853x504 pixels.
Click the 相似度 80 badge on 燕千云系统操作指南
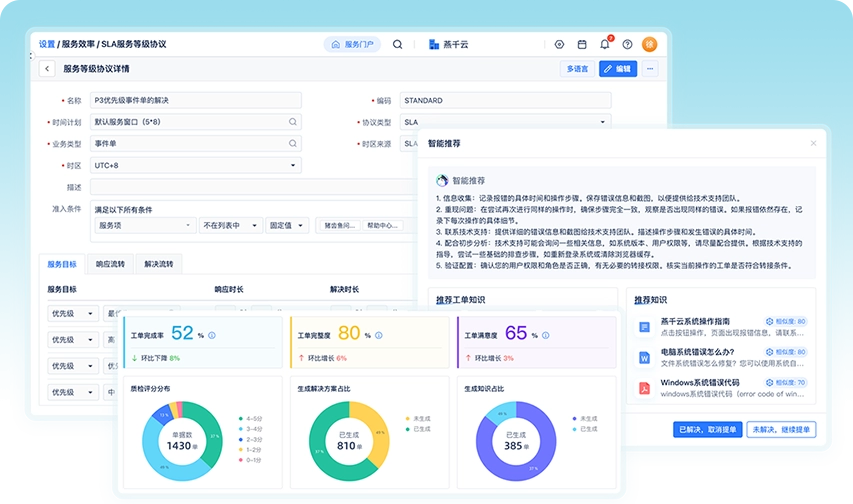786,322
